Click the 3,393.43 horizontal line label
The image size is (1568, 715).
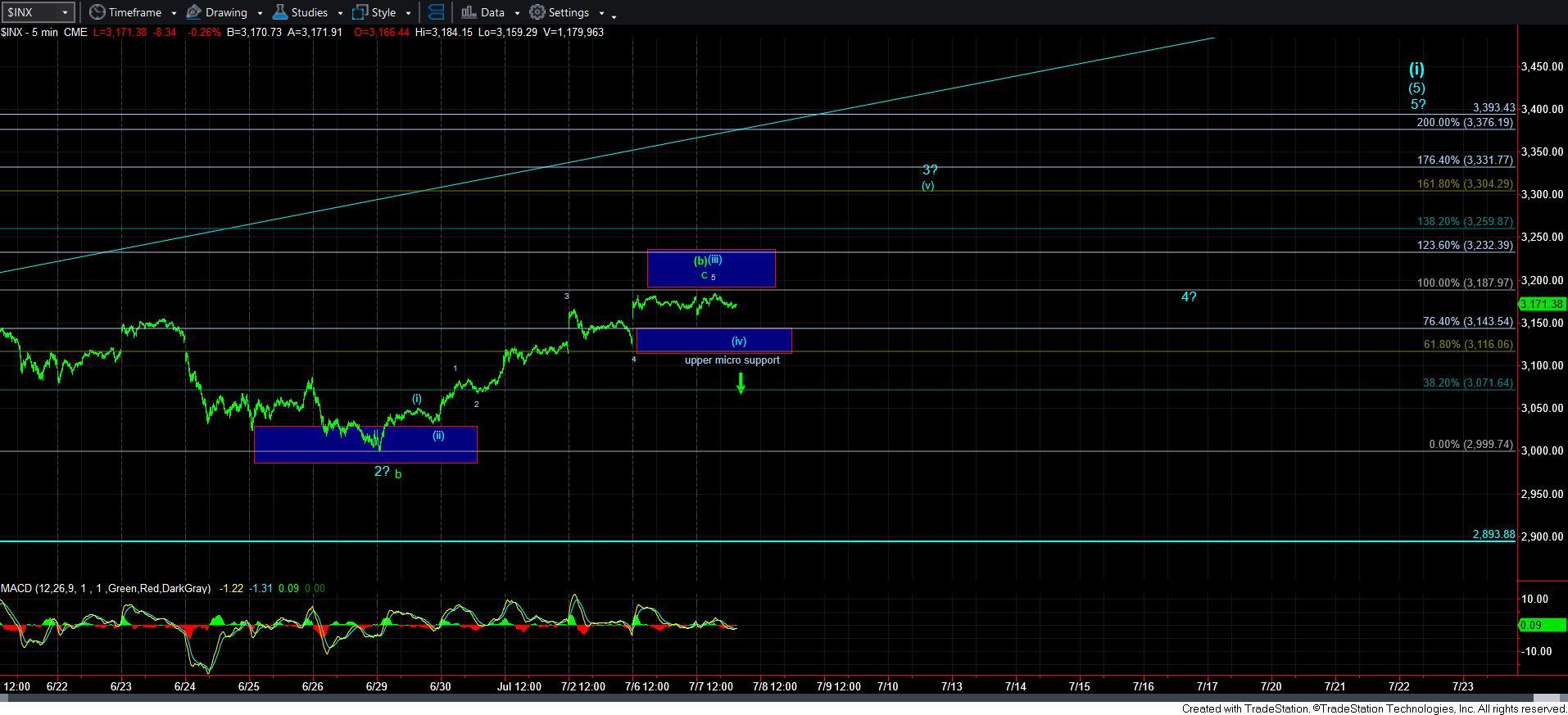(x=1493, y=108)
